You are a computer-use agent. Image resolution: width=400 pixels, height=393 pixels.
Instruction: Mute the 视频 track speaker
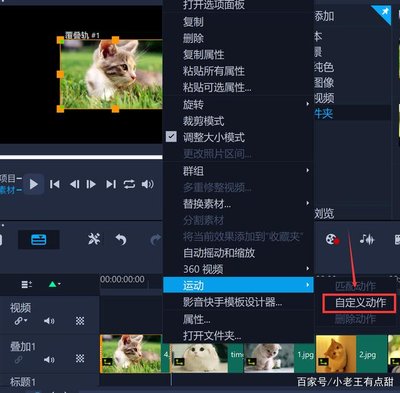point(49,321)
